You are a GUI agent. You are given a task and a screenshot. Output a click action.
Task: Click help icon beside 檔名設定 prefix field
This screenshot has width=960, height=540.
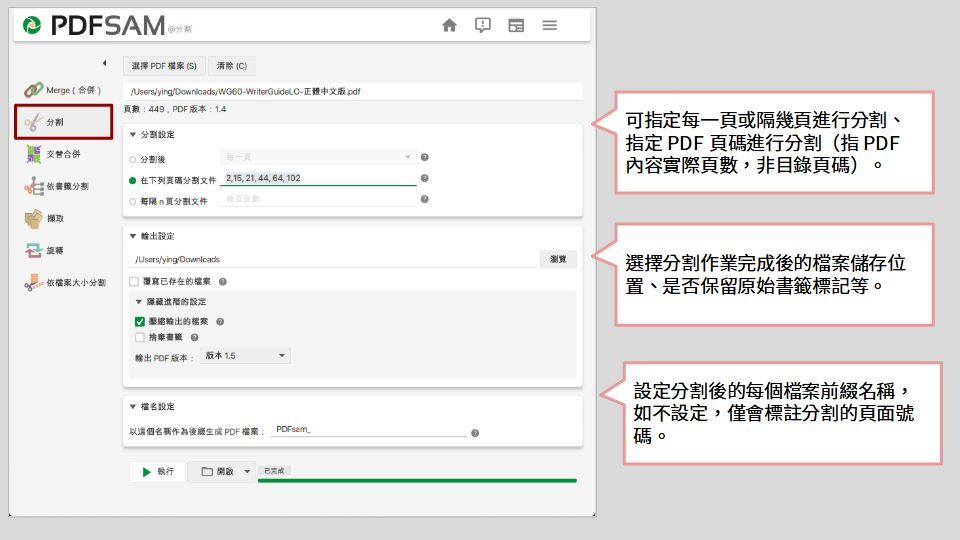(x=475, y=433)
